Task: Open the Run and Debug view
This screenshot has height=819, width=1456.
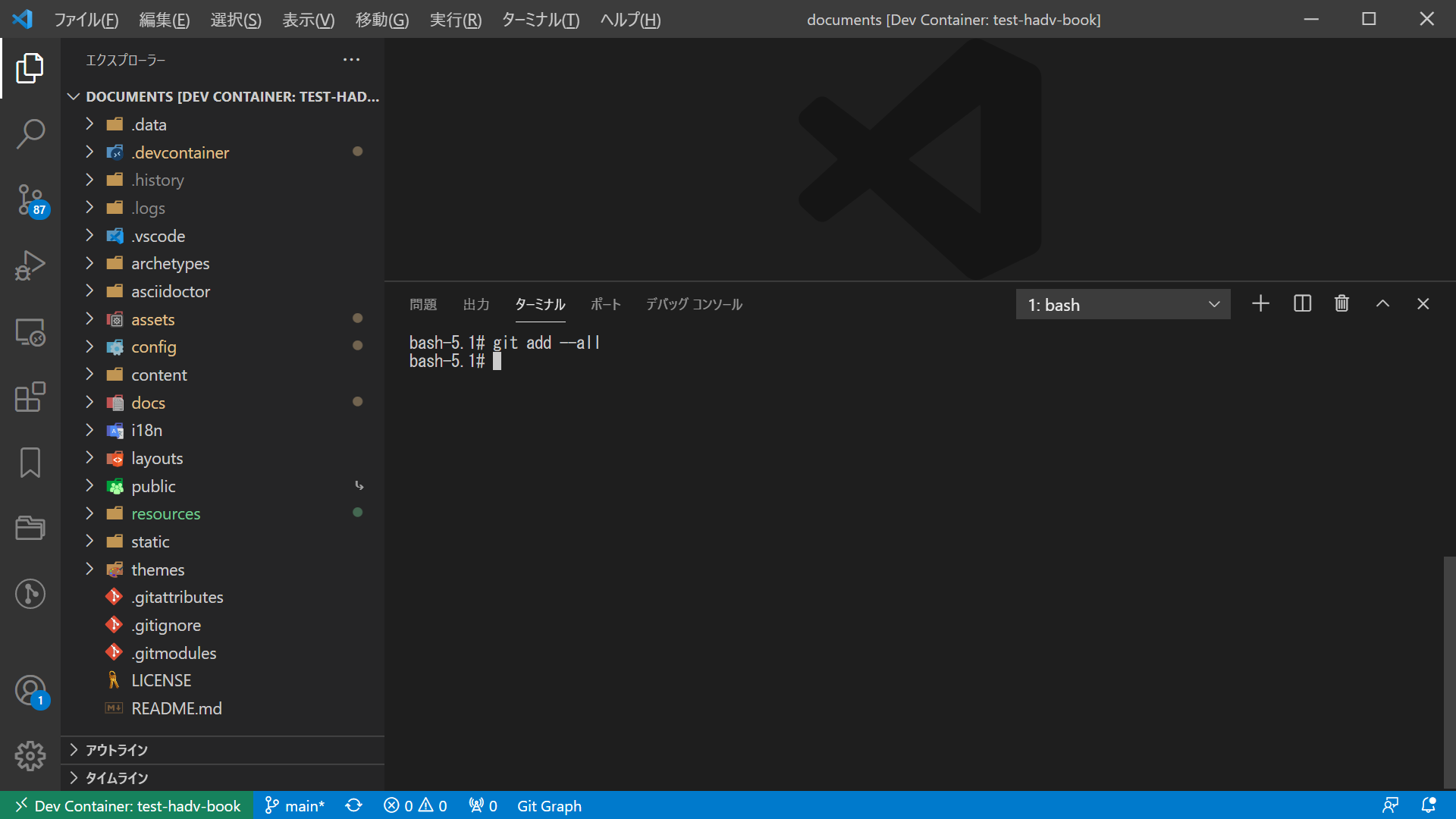Action: tap(30, 265)
